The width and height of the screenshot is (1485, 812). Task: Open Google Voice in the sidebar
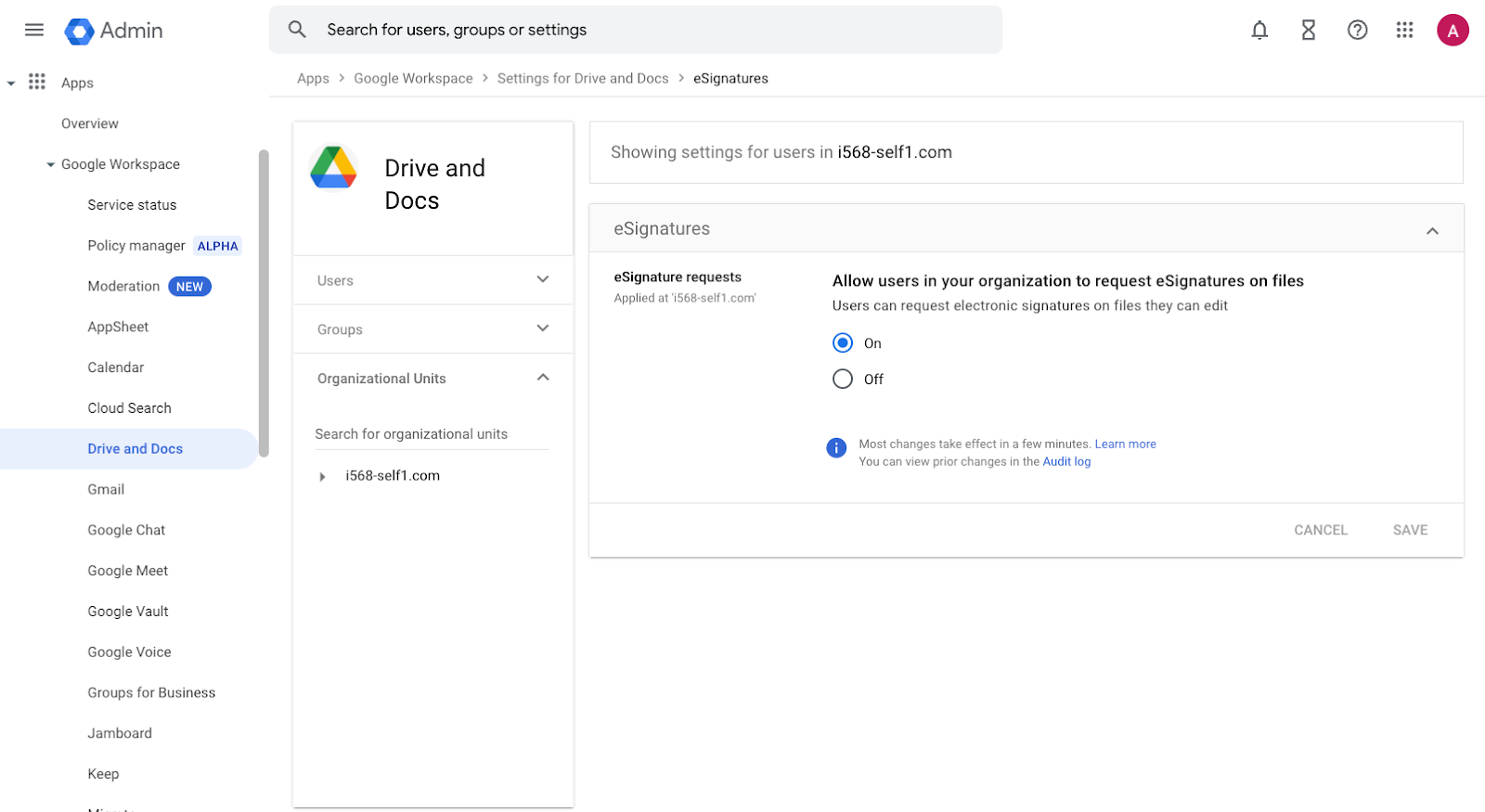point(129,652)
